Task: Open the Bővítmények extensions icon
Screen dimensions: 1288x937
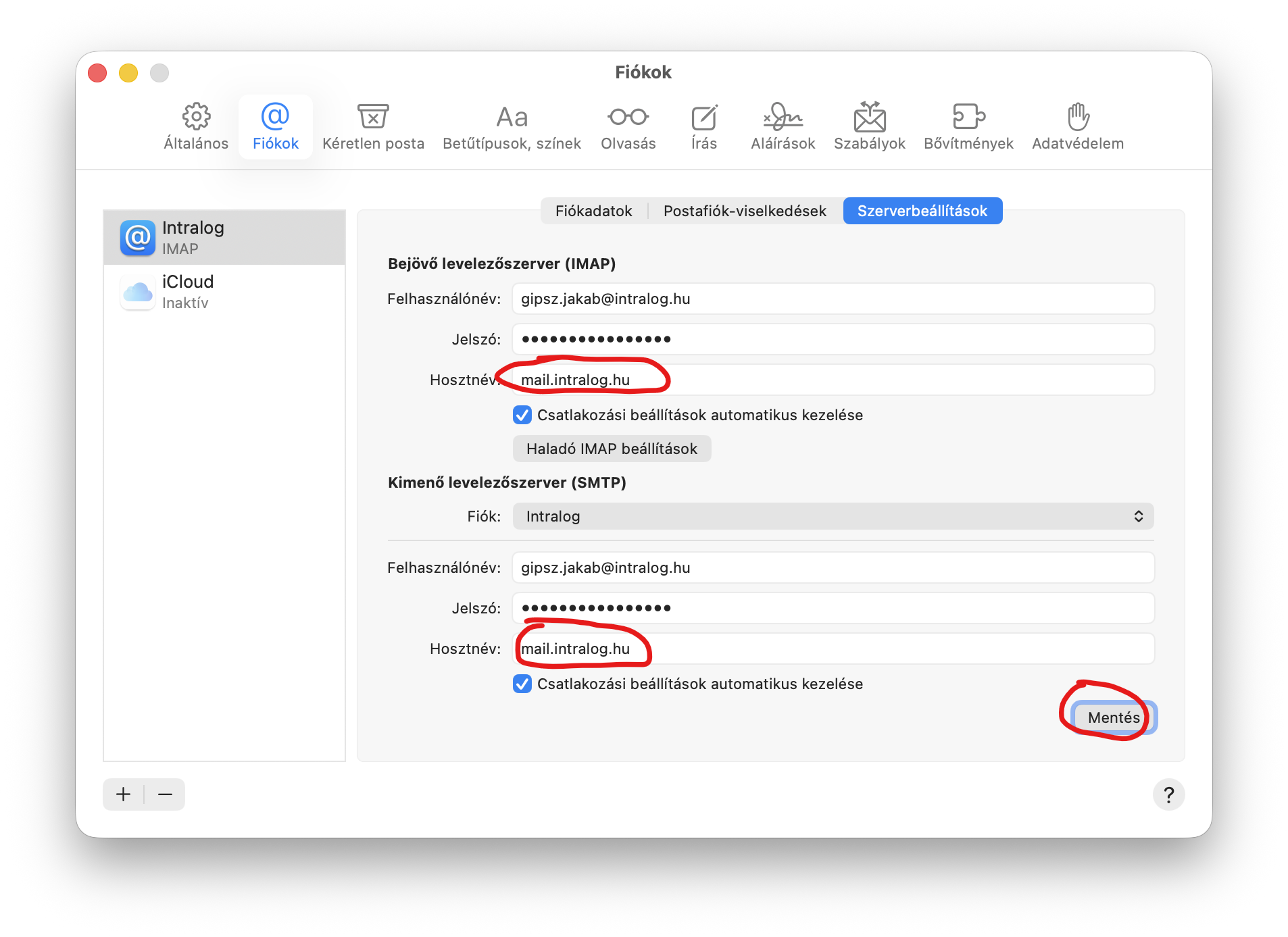Action: click(968, 118)
